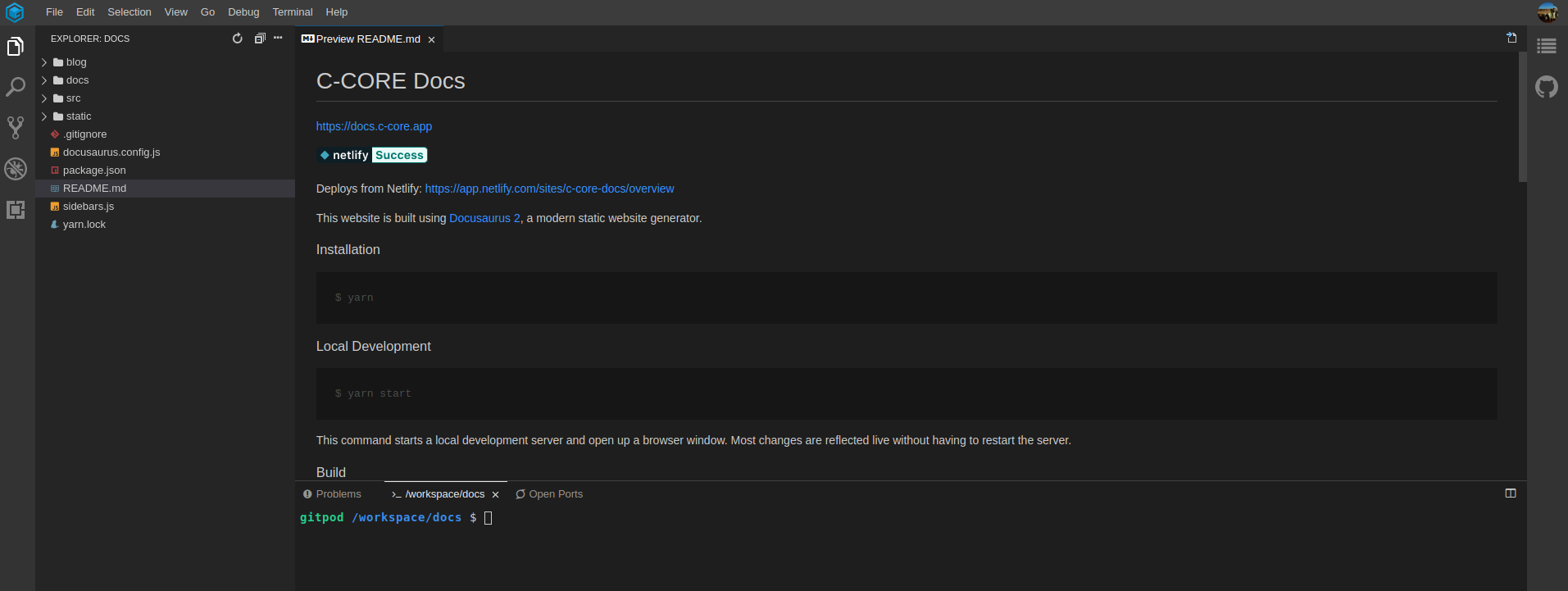The image size is (1568, 591).
Task: Open the Source Control git icon
Action: 16,127
